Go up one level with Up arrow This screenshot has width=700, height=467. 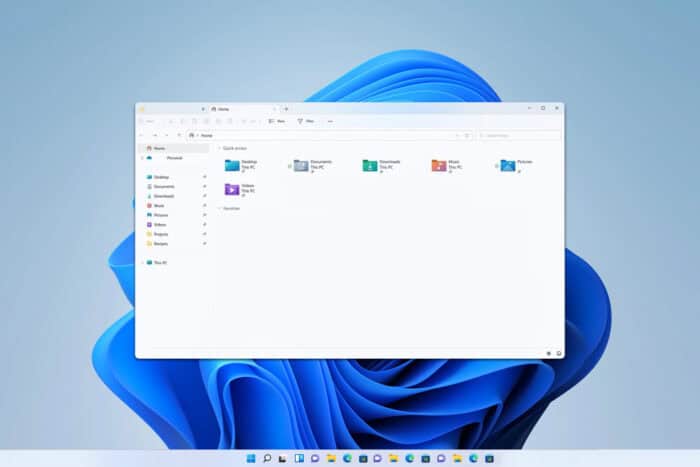click(x=179, y=135)
